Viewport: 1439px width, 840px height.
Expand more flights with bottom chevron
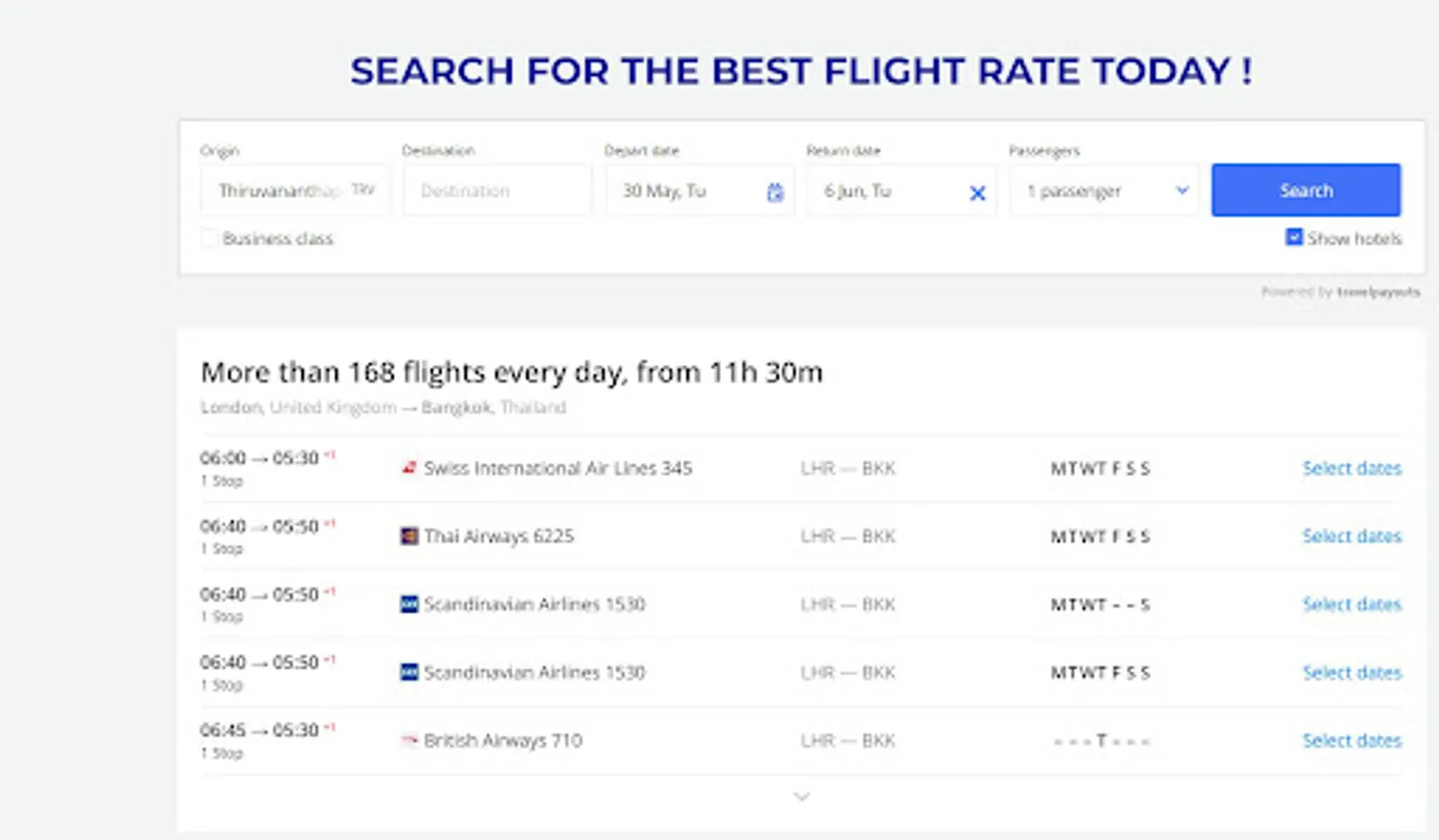tap(801, 797)
